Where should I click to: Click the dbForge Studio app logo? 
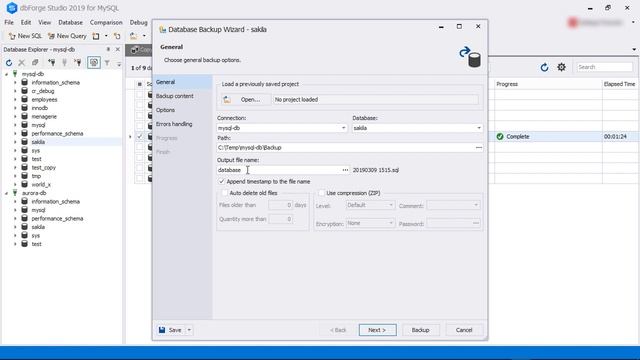tap(12, 8)
